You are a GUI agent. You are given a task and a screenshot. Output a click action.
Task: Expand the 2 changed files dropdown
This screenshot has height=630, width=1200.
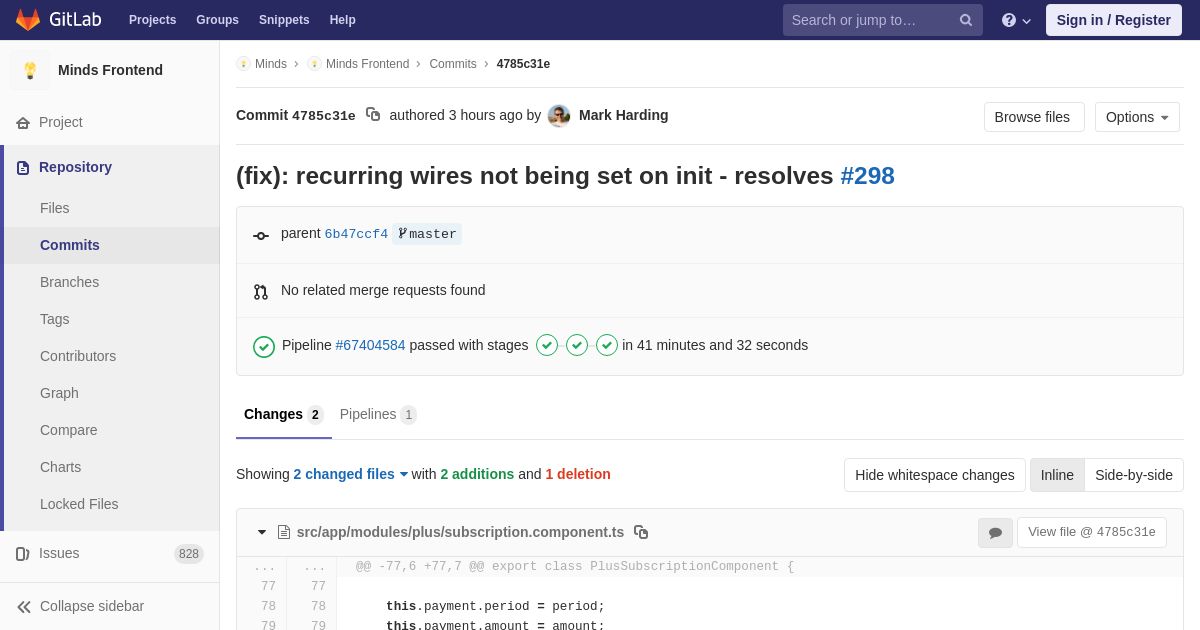click(x=351, y=474)
